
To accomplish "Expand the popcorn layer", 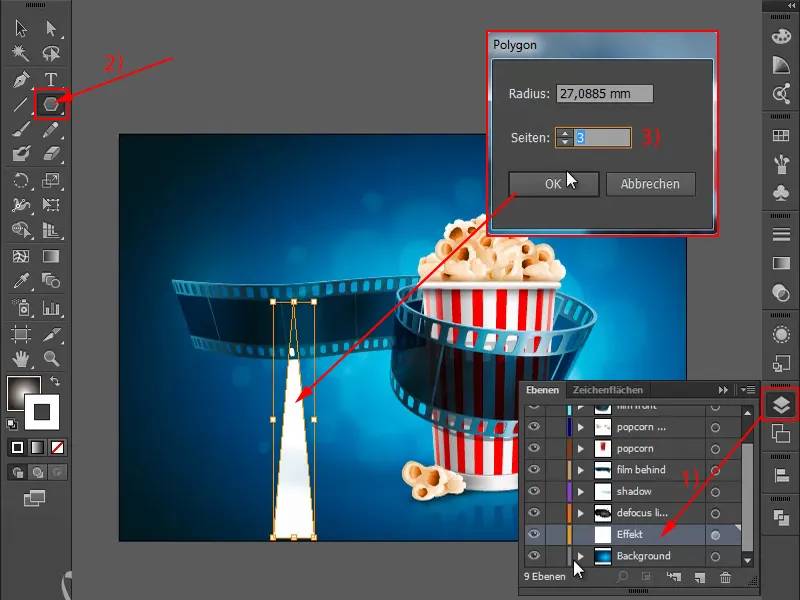I will (581, 448).
